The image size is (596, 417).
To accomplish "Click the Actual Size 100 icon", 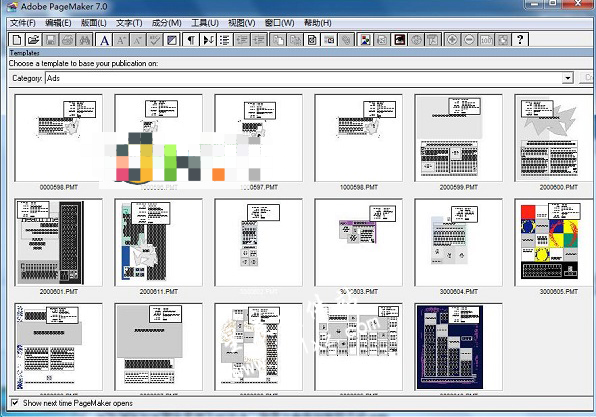I will (486, 40).
